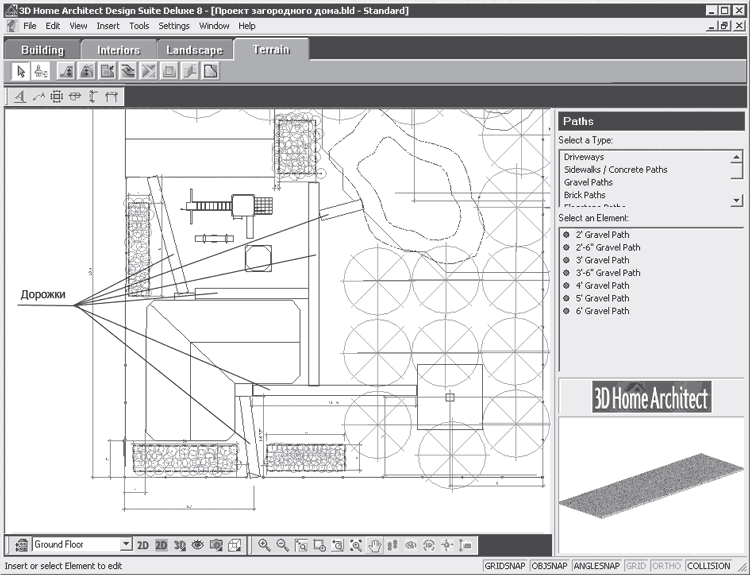Image resolution: width=750 pixels, height=575 pixels.
Task: Select the 4' Gravel Path element
Action: (602, 286)
